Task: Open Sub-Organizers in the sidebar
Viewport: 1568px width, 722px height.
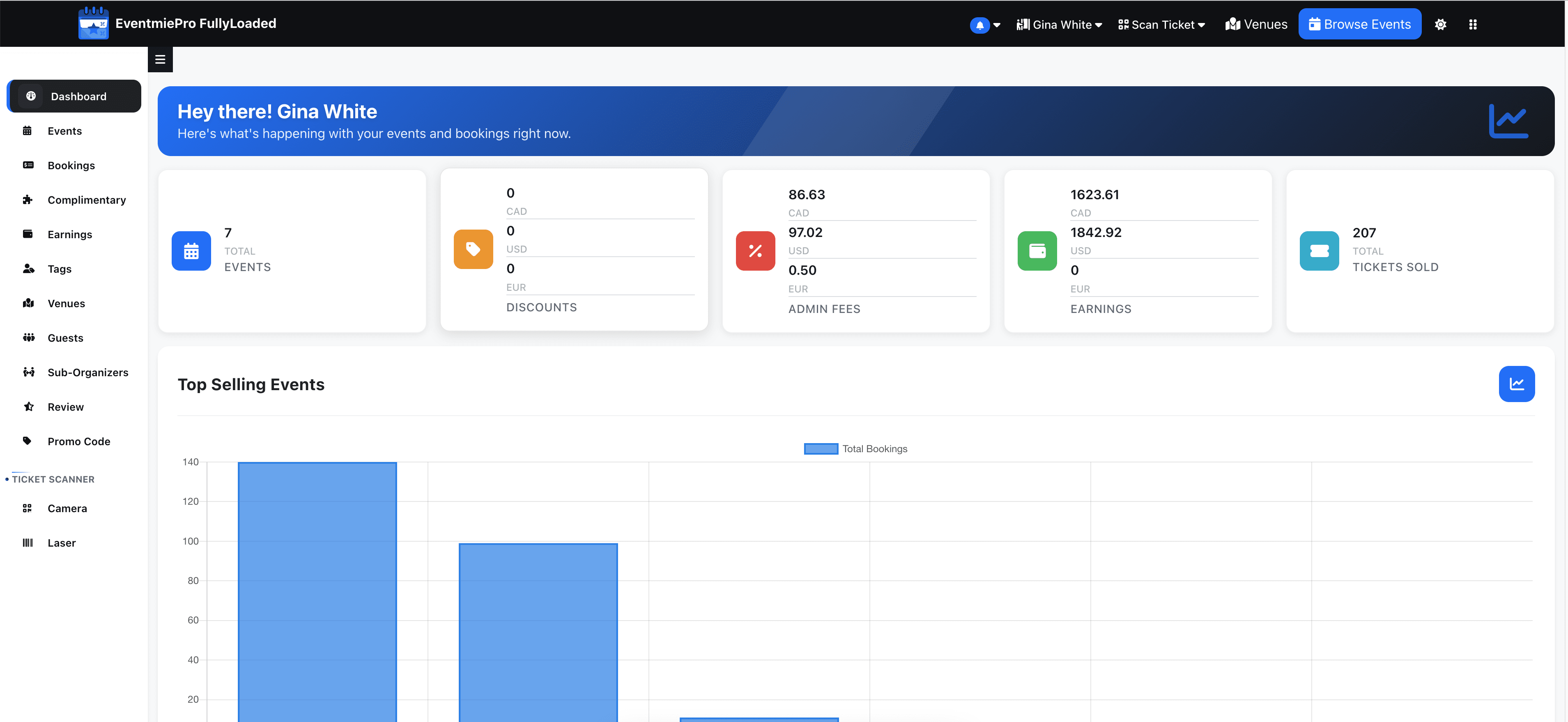Action: click(74, 372)
